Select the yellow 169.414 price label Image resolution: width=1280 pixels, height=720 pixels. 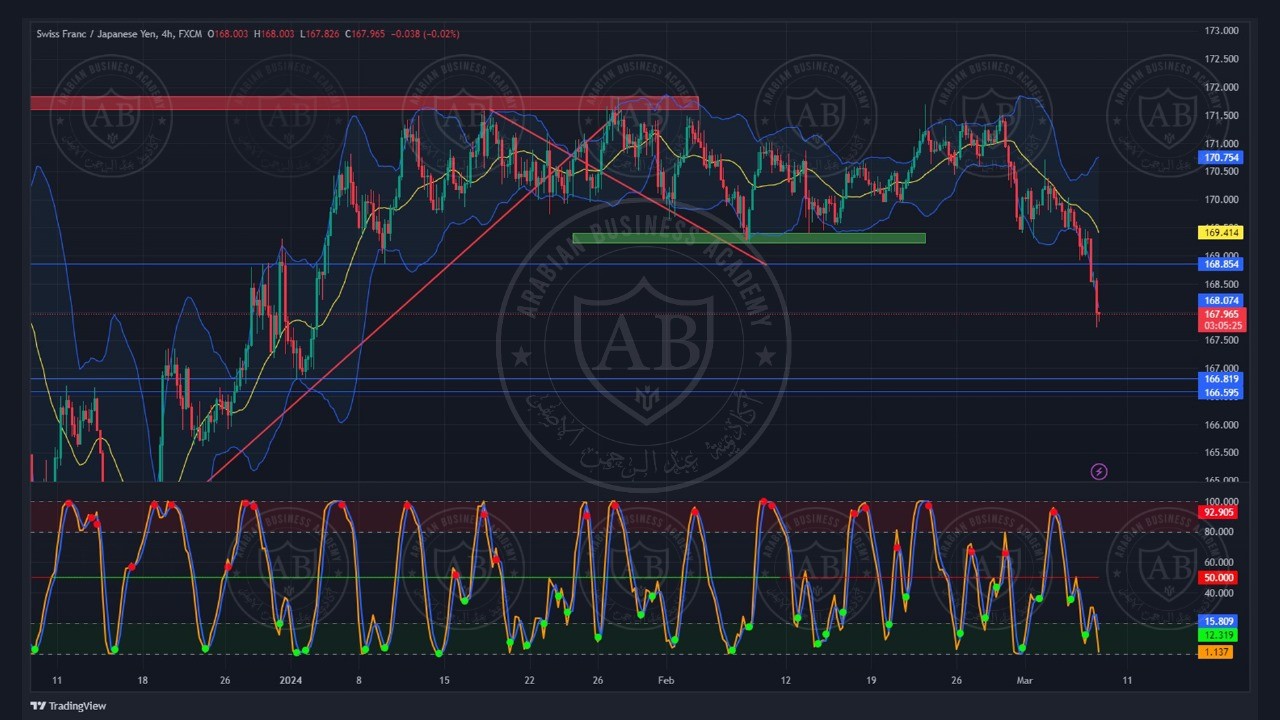click(1221, 233)
